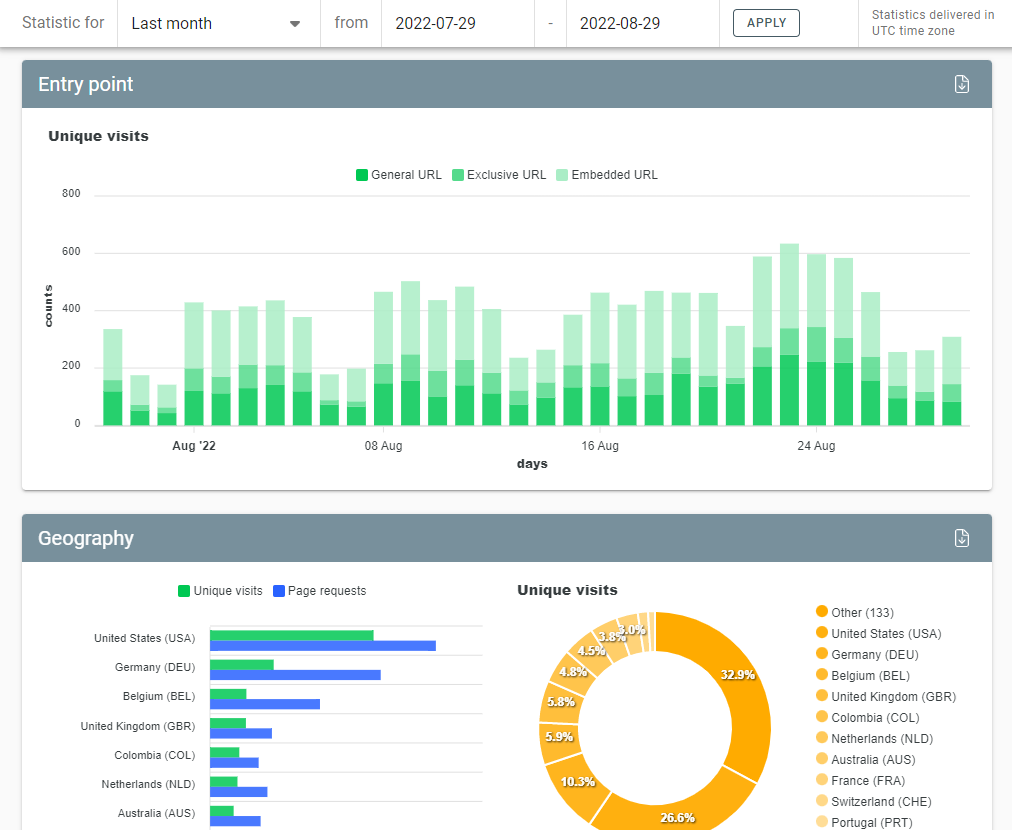Screen dimensions: 1012x830
Task: Toggle Page requests legend in Geography bar chart
Action: [x=319, y=591]
